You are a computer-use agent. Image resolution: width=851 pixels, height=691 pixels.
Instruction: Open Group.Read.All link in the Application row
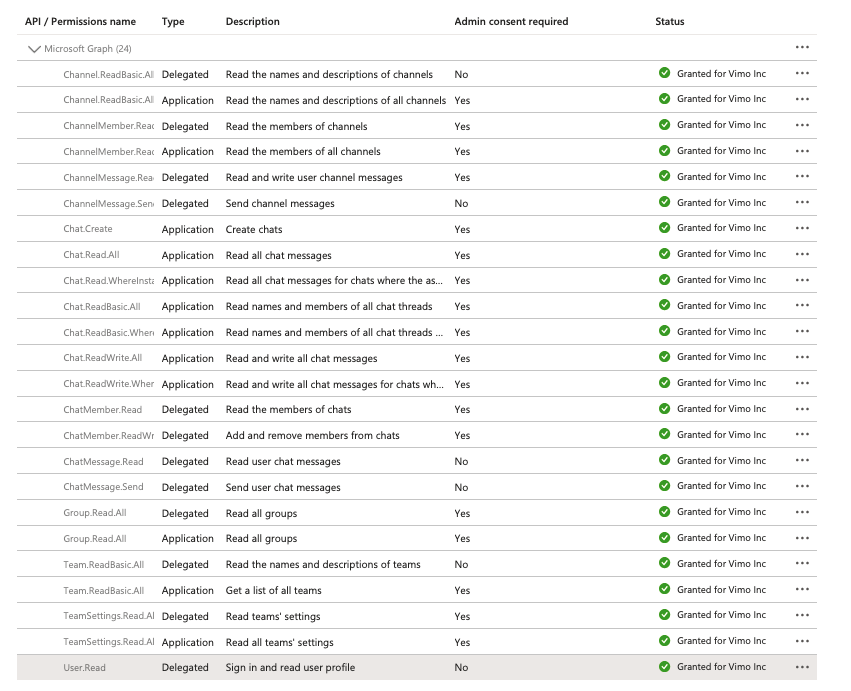click(x=95, y=539)
